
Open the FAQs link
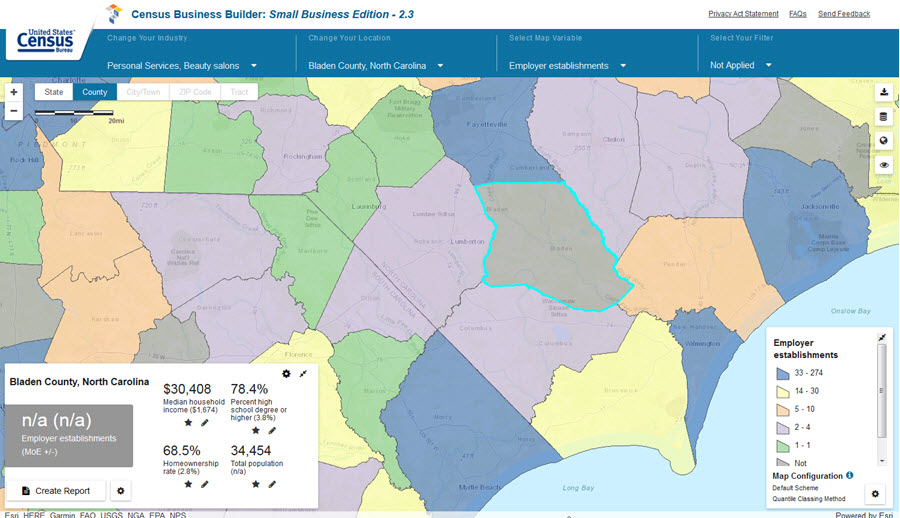click(x=798, y=14)
